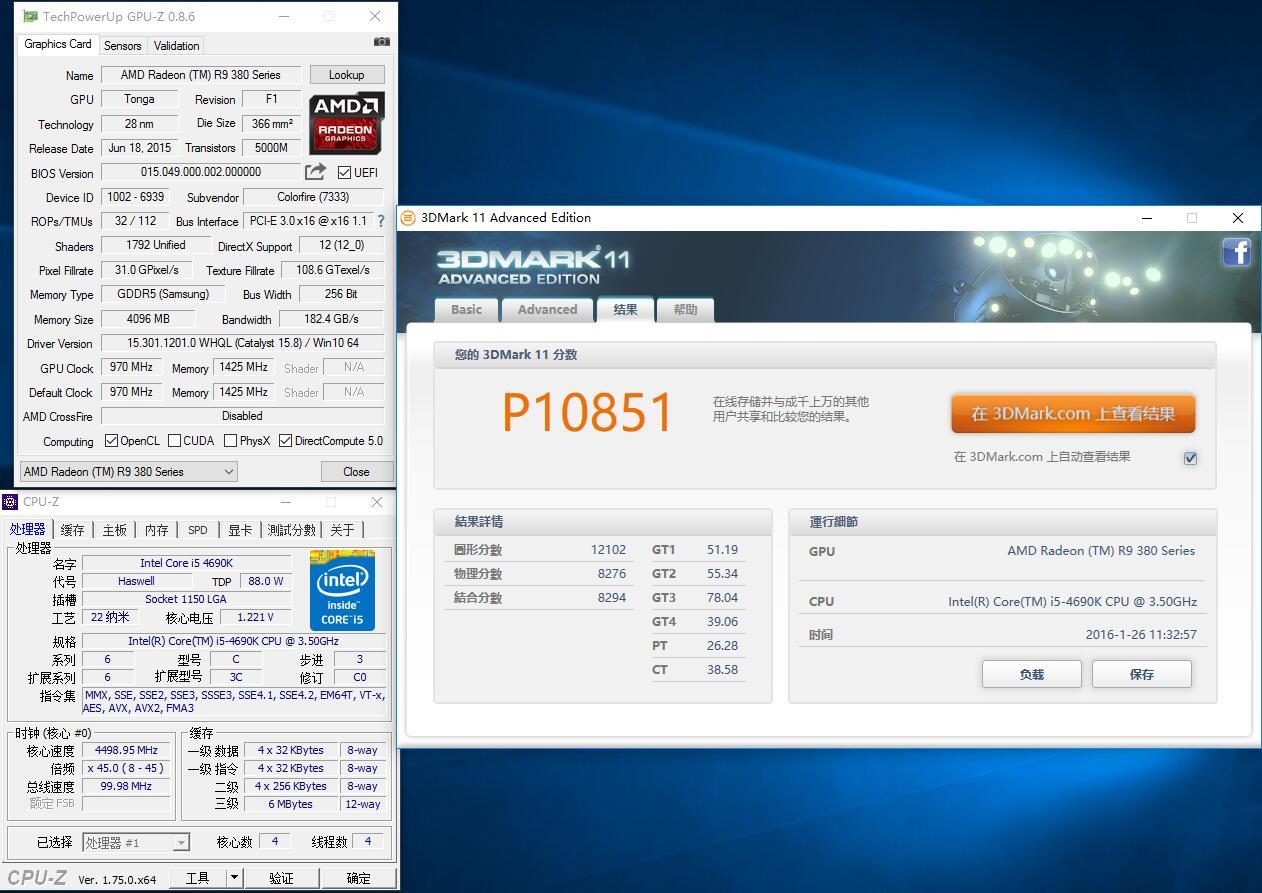Click the 保存 button in 3DMark 11
Viewport: 1262px width, 893px height.
pos(1141,674)
